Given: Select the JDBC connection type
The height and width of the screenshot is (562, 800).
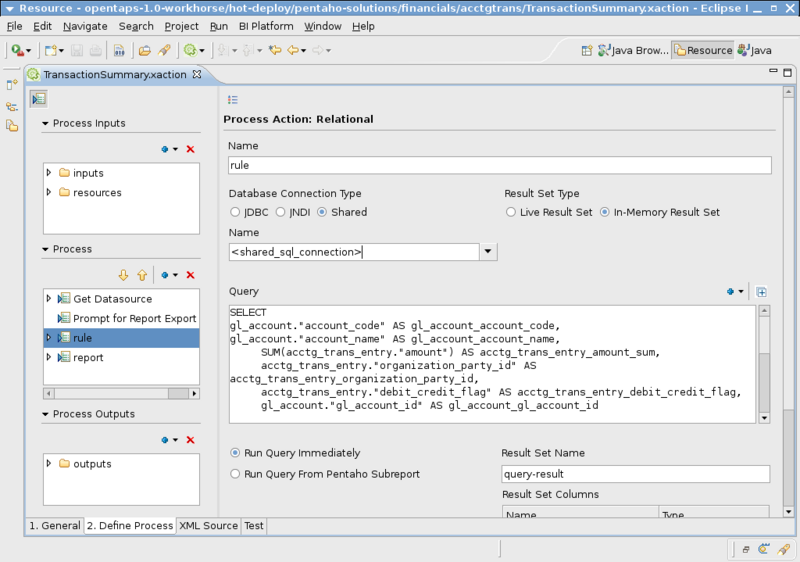Looking at the screenshot, I should tap(235, 212).
